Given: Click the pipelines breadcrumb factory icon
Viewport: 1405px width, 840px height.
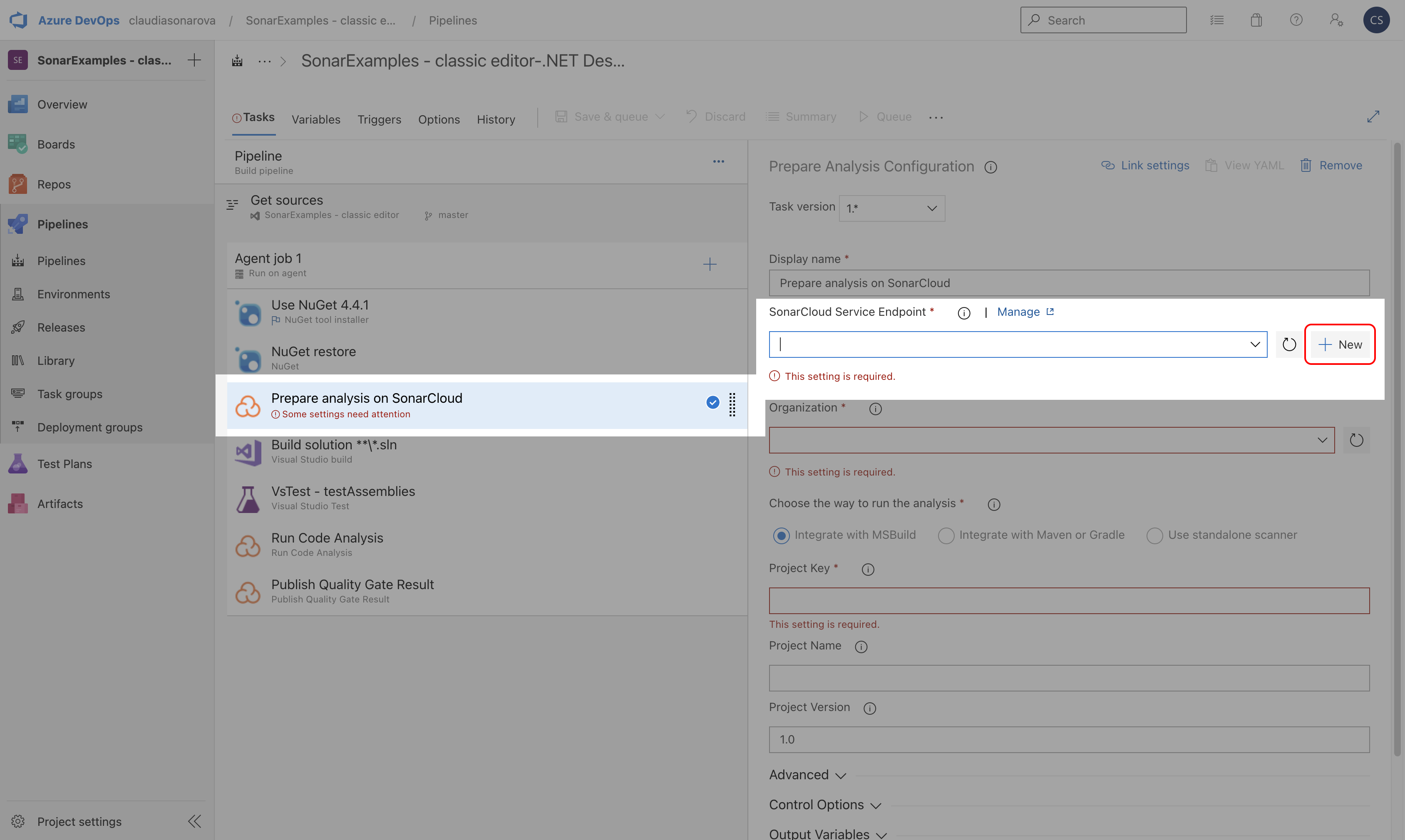Looking at the screenshot, I should [237, 61].
